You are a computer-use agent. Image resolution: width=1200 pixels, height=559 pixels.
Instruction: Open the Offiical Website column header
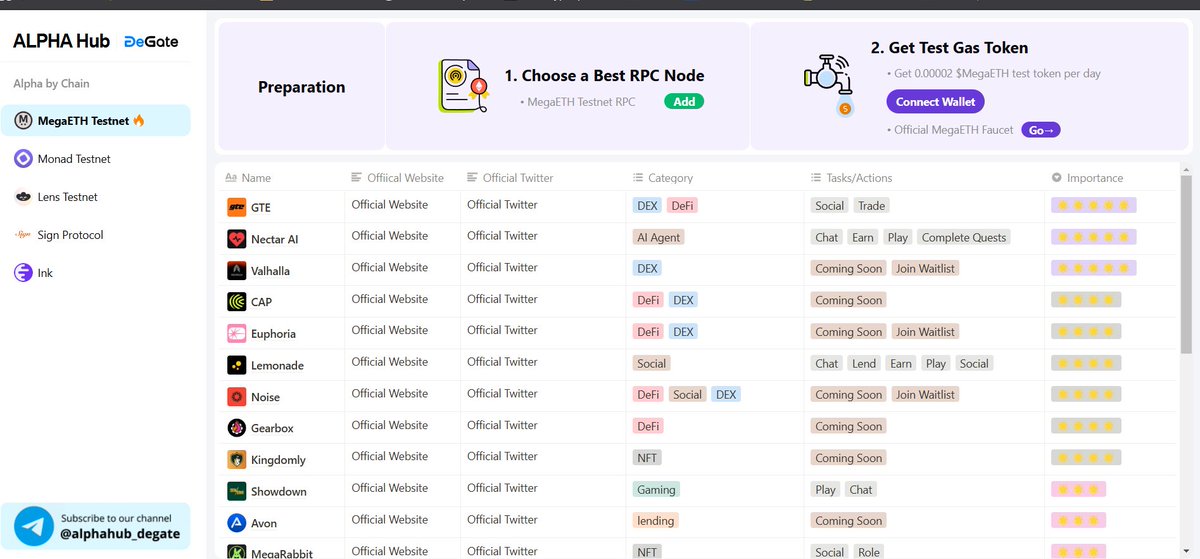398,178
